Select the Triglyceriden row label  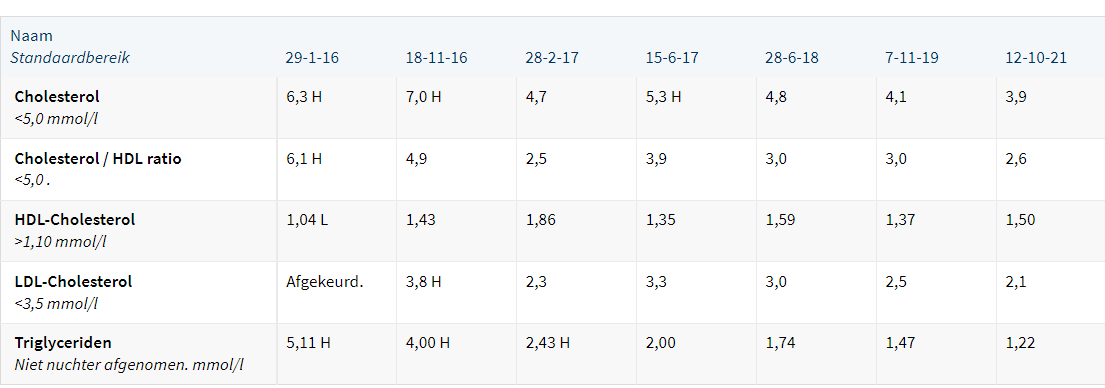(x=63, y=343)
